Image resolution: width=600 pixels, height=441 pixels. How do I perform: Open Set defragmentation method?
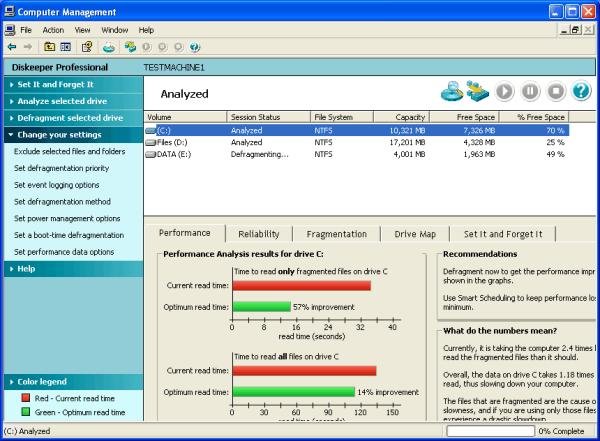click(x=62, y=202)
